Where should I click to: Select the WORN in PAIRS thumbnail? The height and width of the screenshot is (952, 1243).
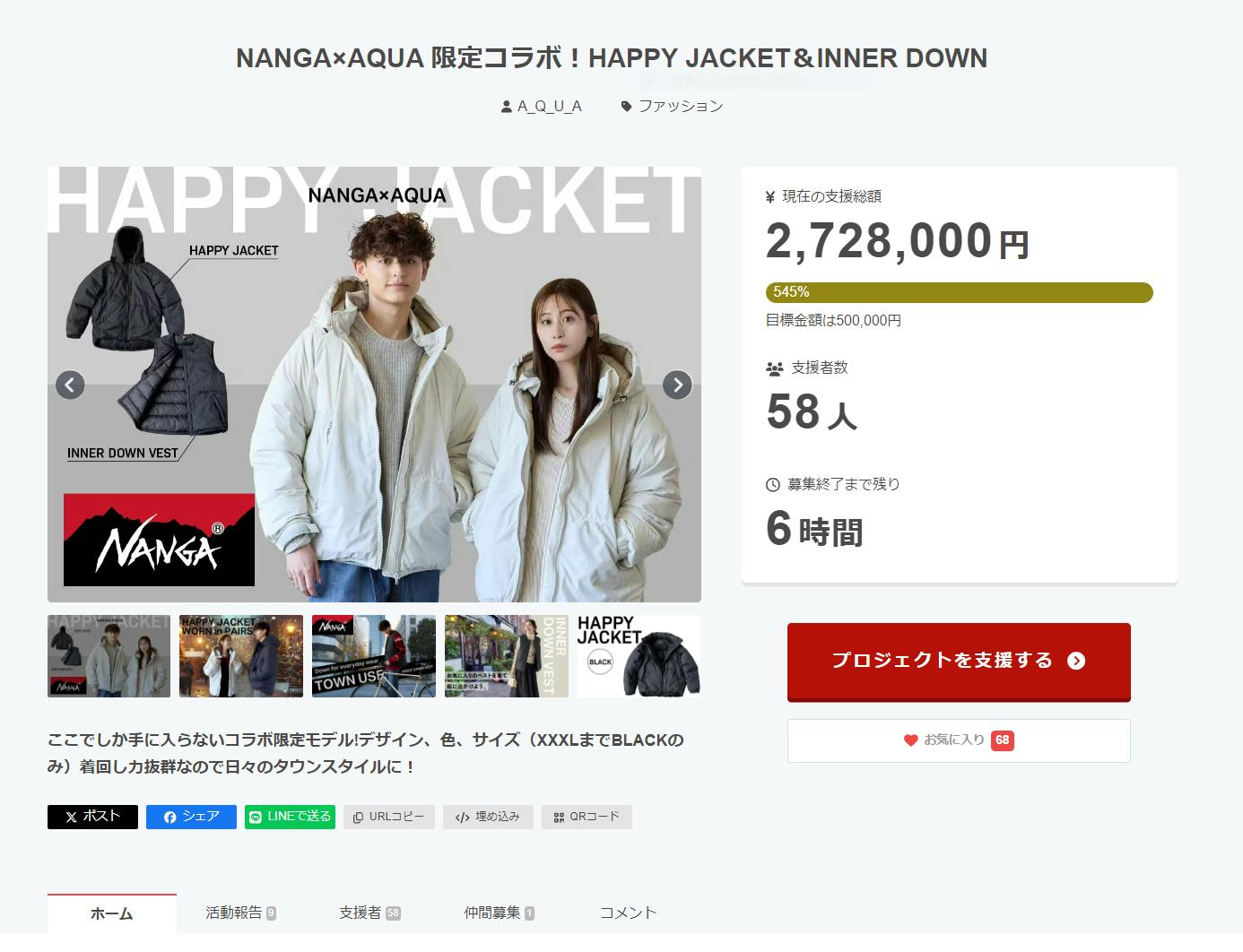click(x=241, y=656)
